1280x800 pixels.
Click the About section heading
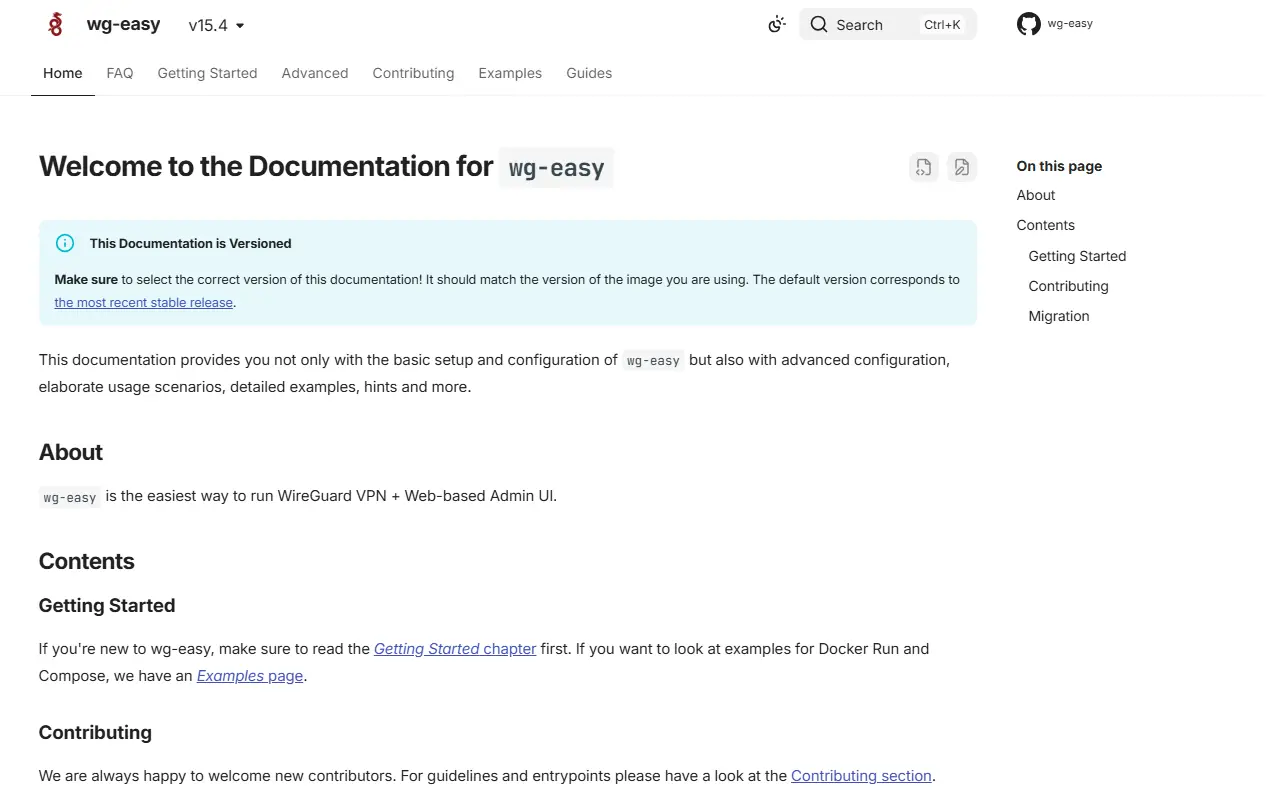click(71, 452)
